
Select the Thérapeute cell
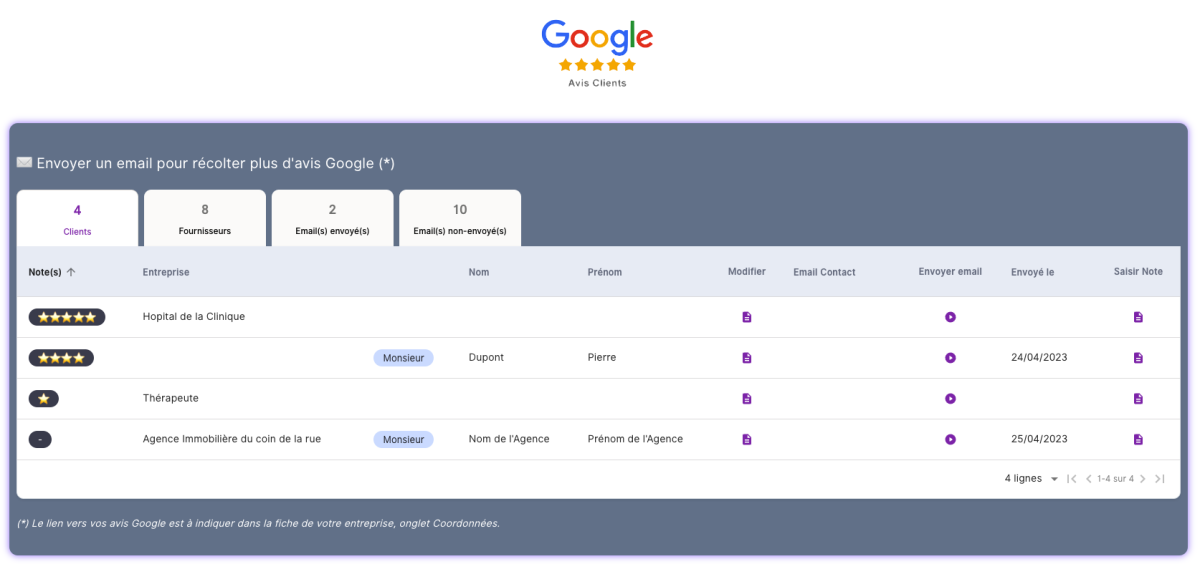click(x=171, y=398)
